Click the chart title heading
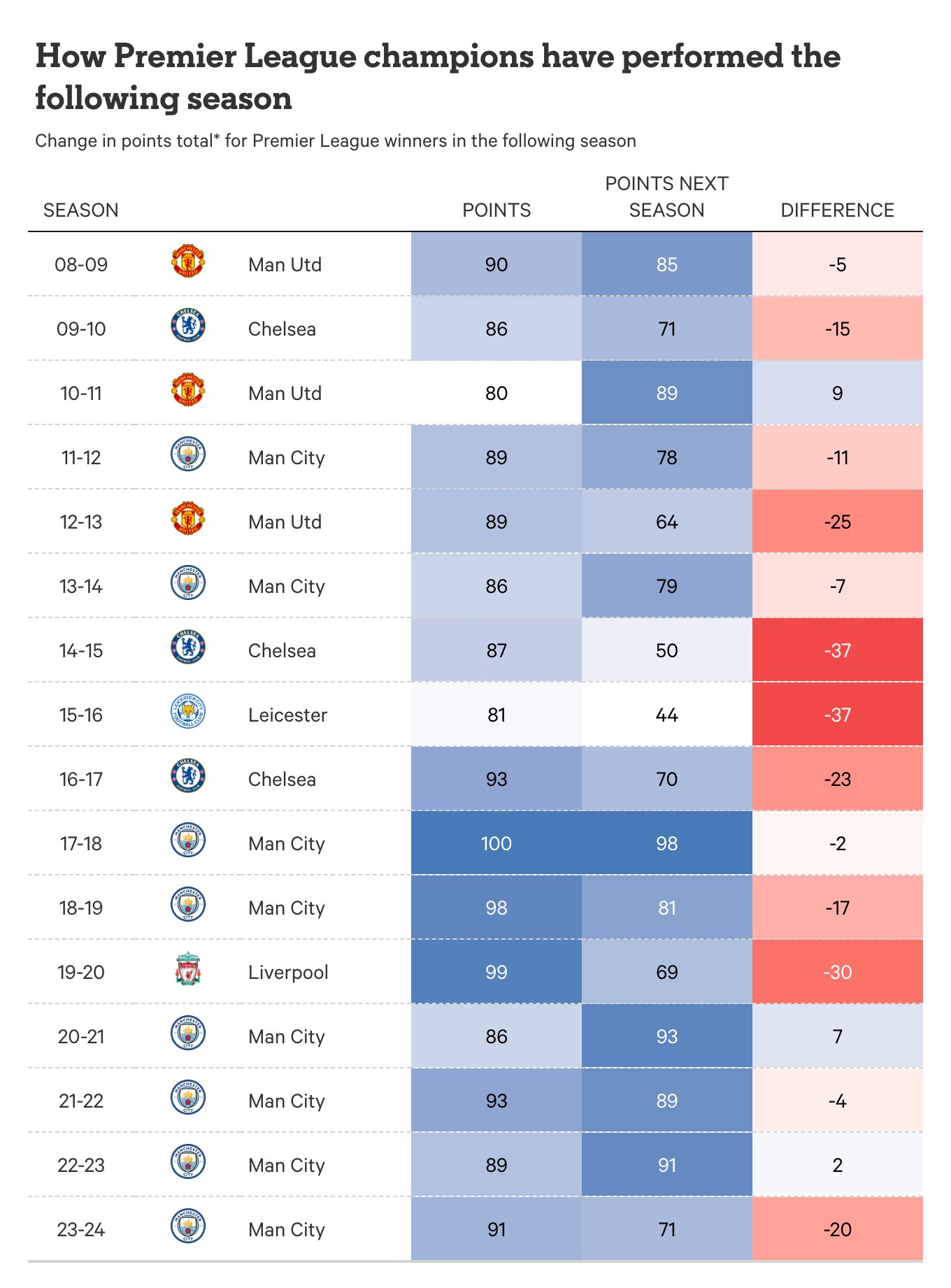Image resolution: width=951 pixels, height=1288 pixels. click(x=438, y=77)
